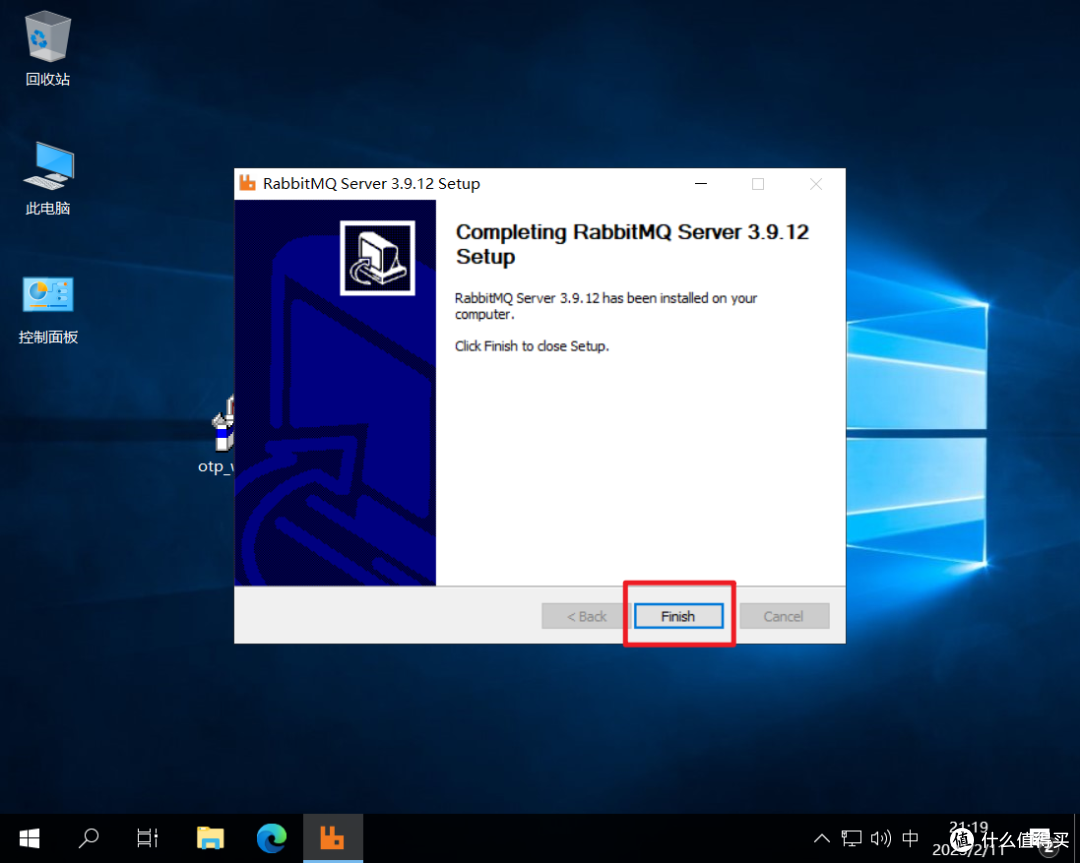Click the 'RabbitMQ Server 3.9.12 Setup' title text
Viewport: 1080px width, 863px height.
tap(371, 184)
